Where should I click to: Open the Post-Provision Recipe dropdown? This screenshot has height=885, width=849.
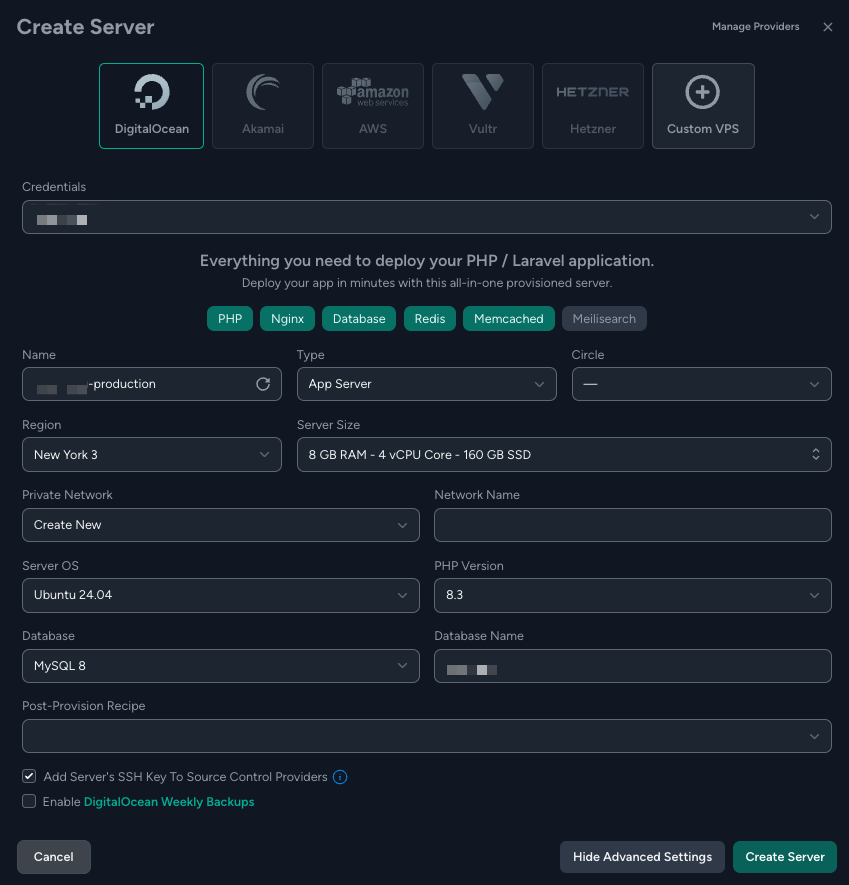[427, 736]
